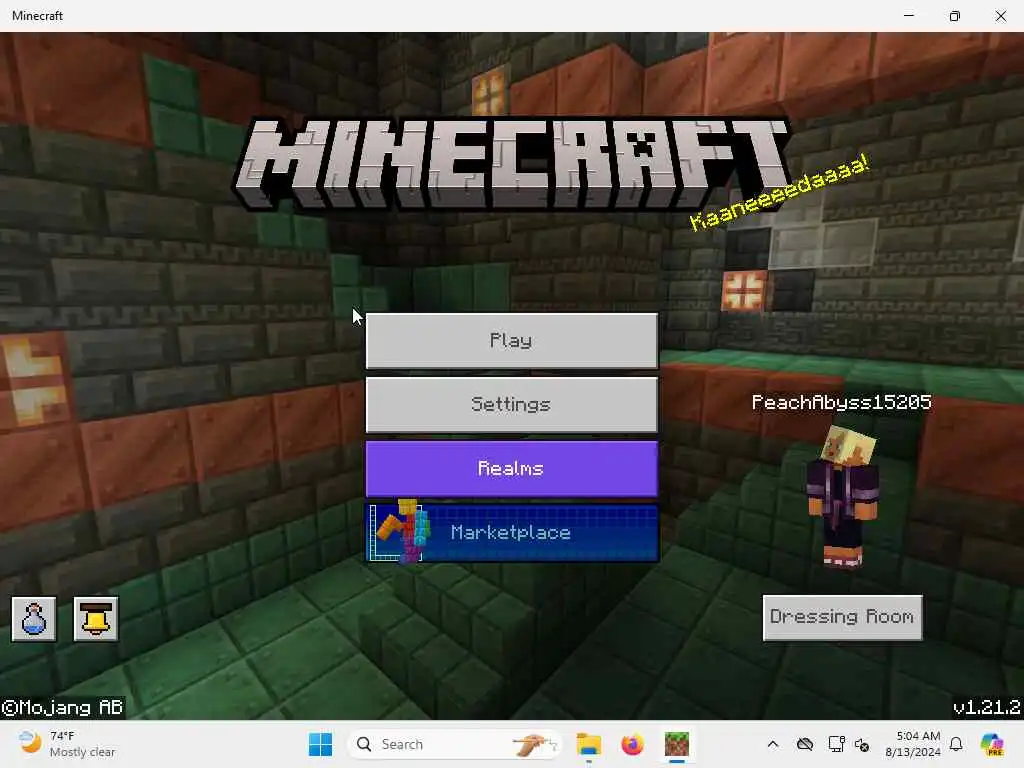Open the Settings menu
Screen dimensions: 1024x768
tap(511, 405)
